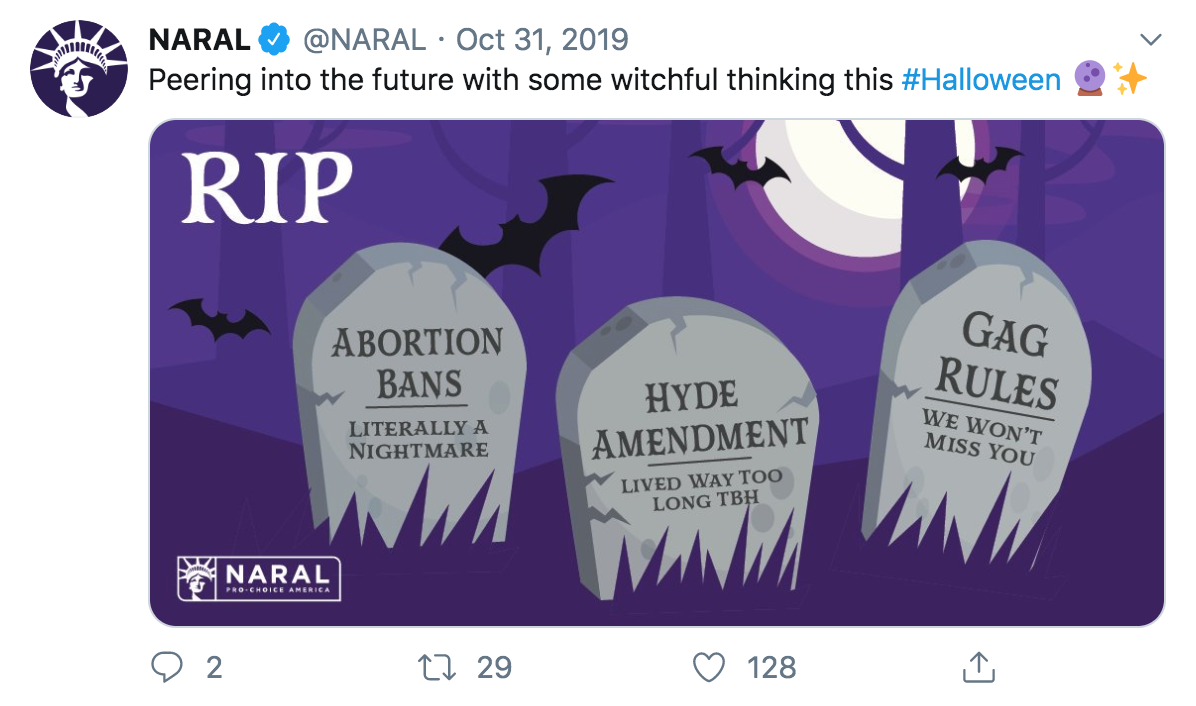This screenshot has height=706, width=1196.
Task: Click NARAL's Statue of Liberty avatar
Action: [79, 69]
